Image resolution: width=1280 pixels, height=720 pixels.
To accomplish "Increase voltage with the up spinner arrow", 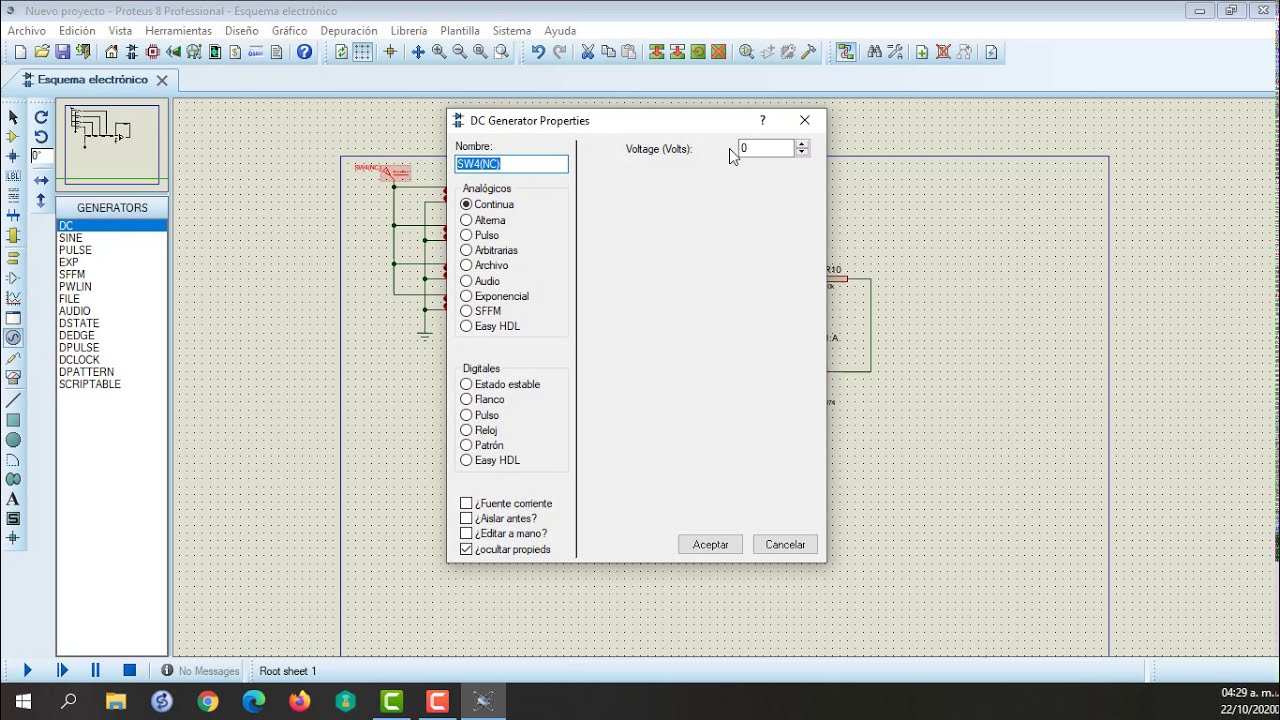I will [x=801, y=144].
